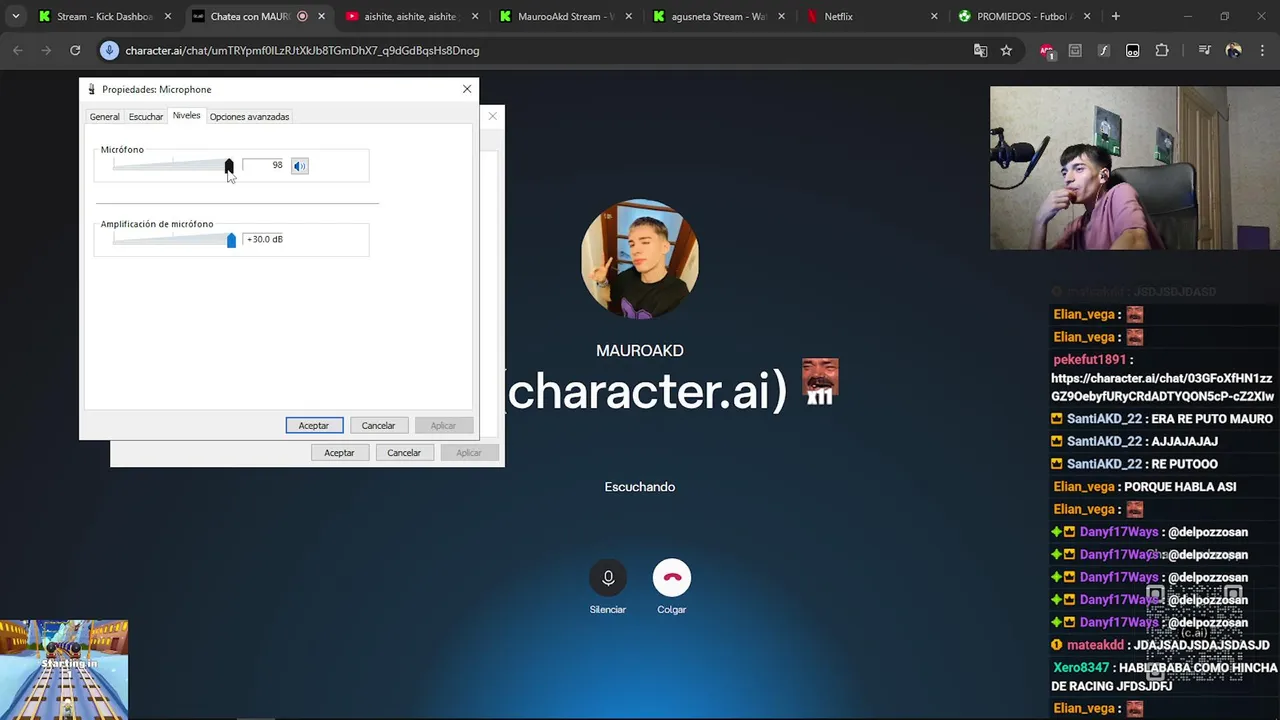
Task: Click Aceptar in the background Sound dialog
Action: pyautogui.click(x=339, y=453)
